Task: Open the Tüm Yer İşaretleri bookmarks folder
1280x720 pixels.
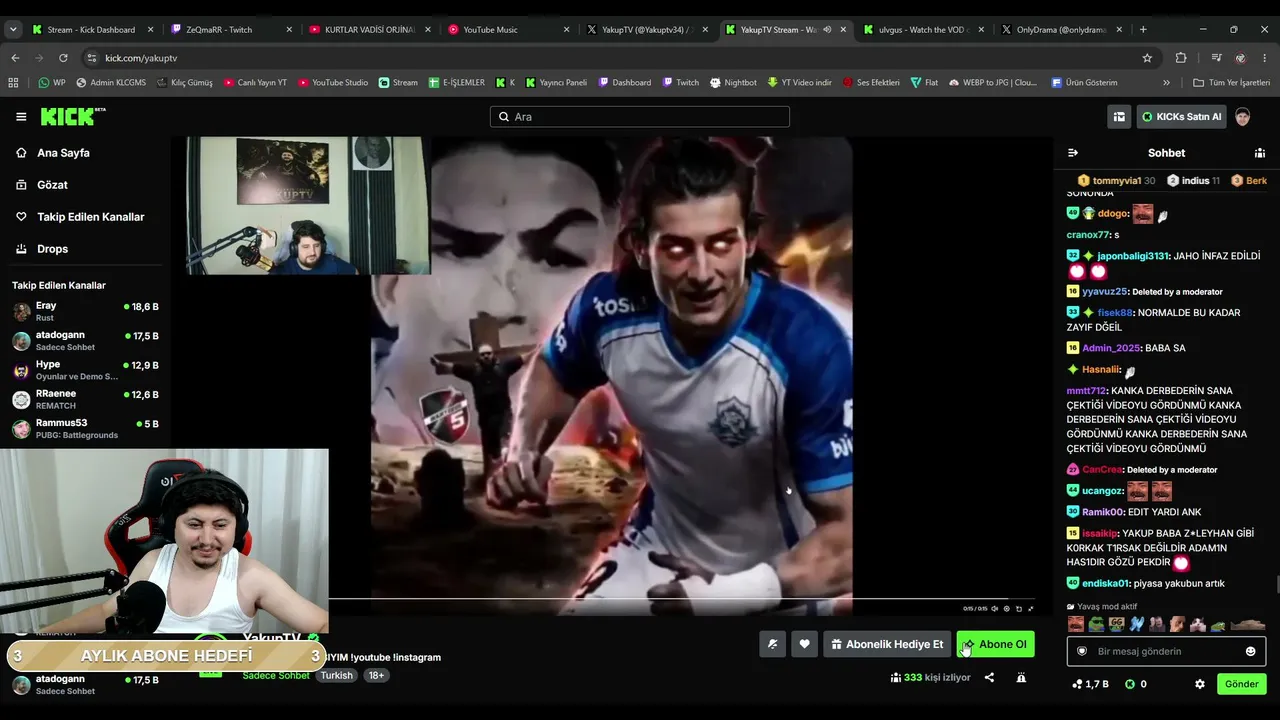Action: click(x=1231, y=83)
